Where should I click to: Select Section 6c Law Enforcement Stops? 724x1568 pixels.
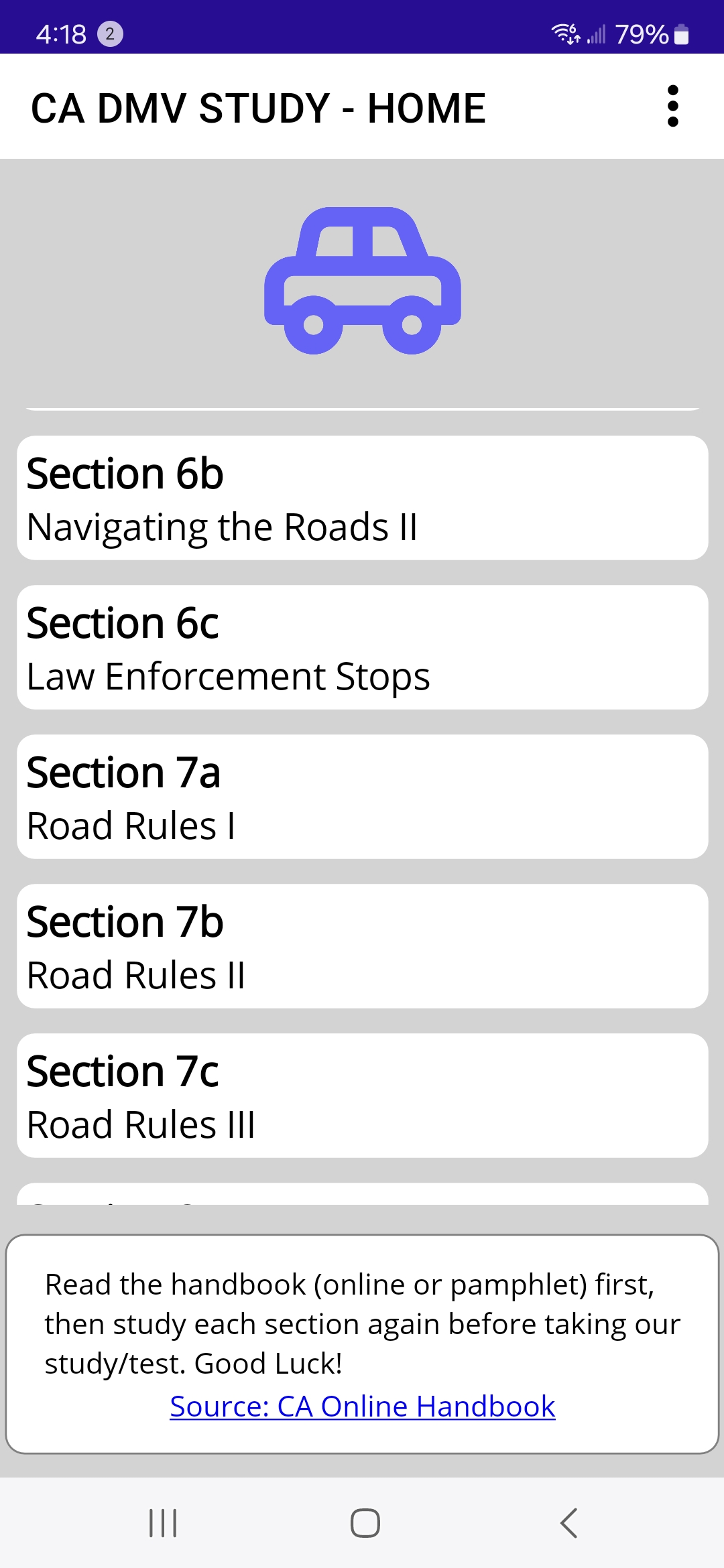coord(362,647)
